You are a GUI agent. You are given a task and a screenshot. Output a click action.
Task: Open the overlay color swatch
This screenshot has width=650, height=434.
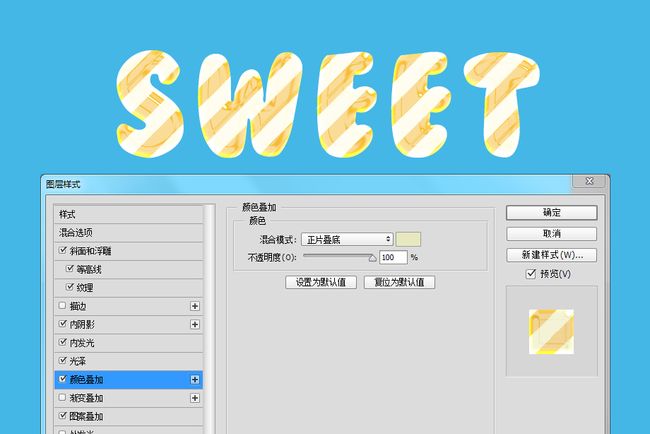tap(408, 239)
